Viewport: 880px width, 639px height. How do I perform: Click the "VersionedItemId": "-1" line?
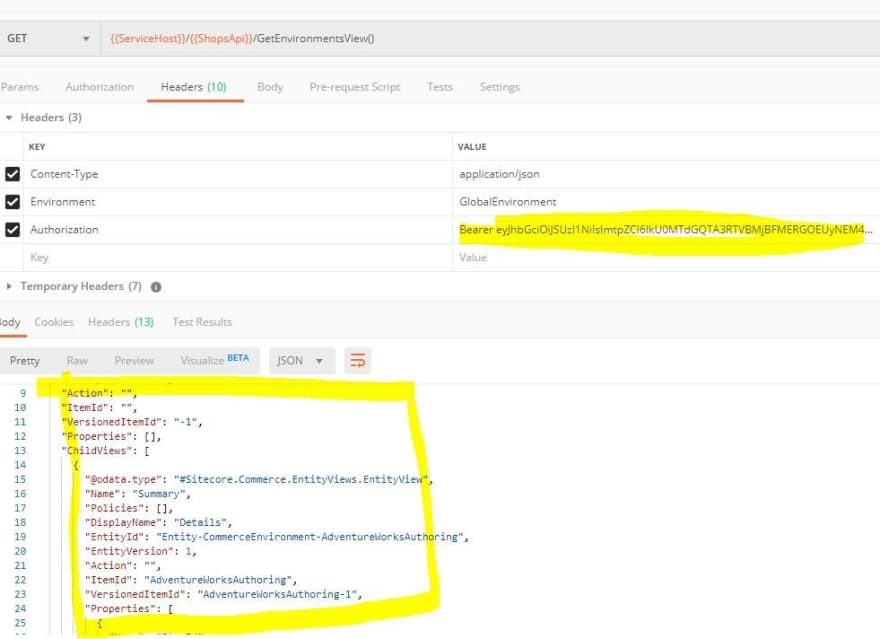tap(132, 422)
